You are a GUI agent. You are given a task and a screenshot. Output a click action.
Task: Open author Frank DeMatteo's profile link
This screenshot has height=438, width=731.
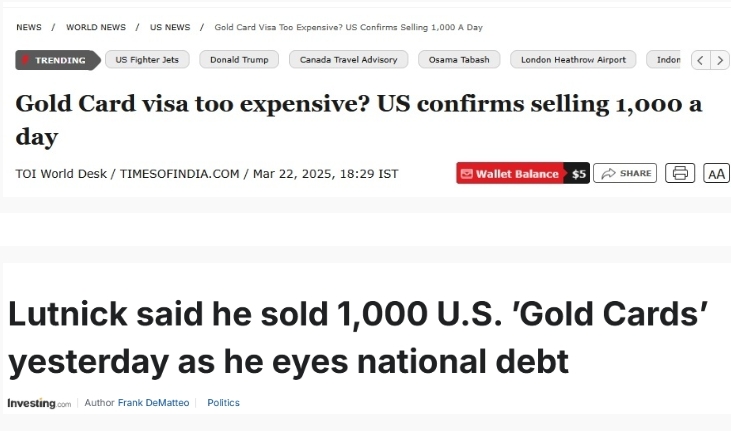[153, 403]
